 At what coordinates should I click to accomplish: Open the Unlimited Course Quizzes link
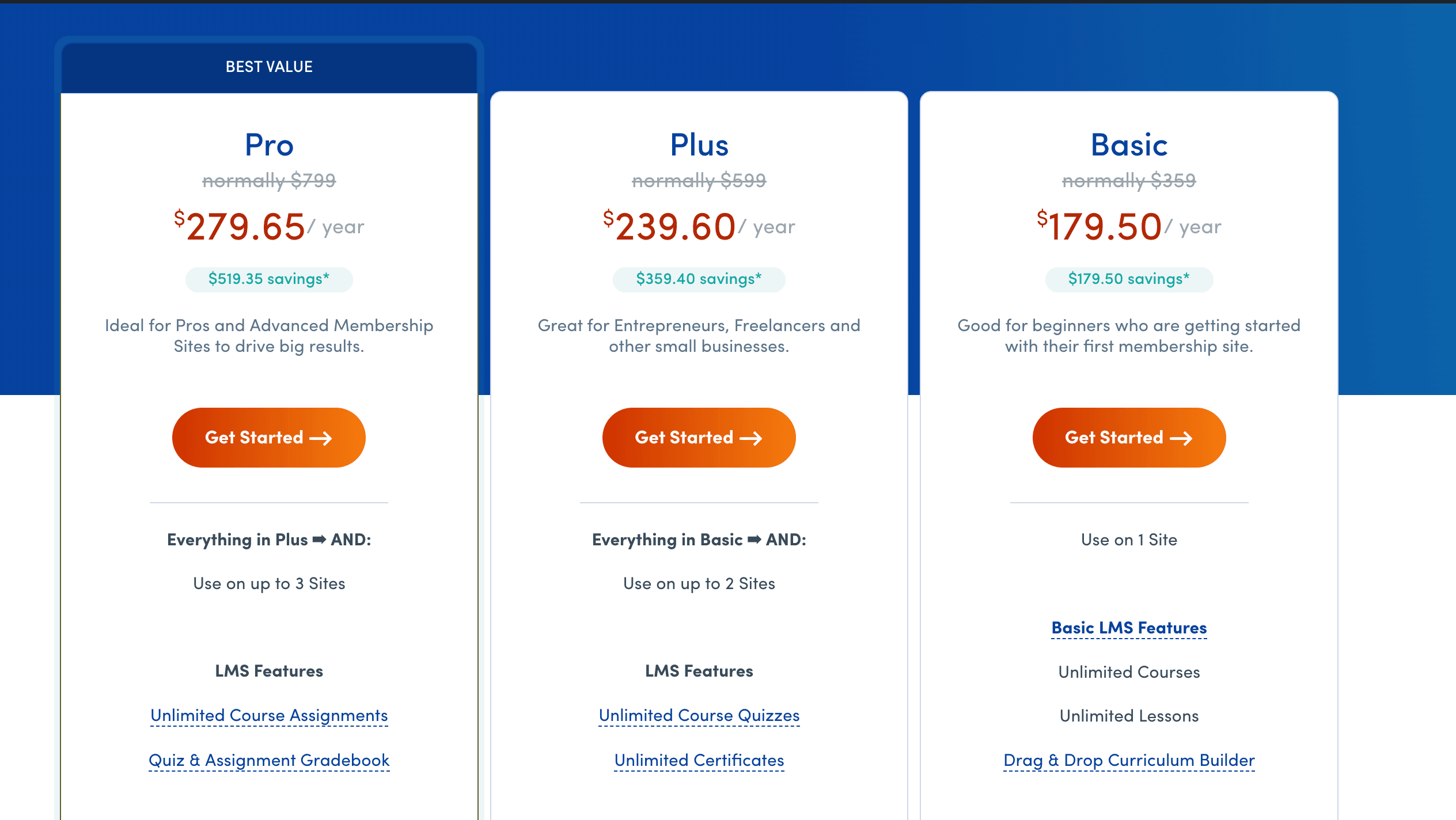tap(699, 715)
